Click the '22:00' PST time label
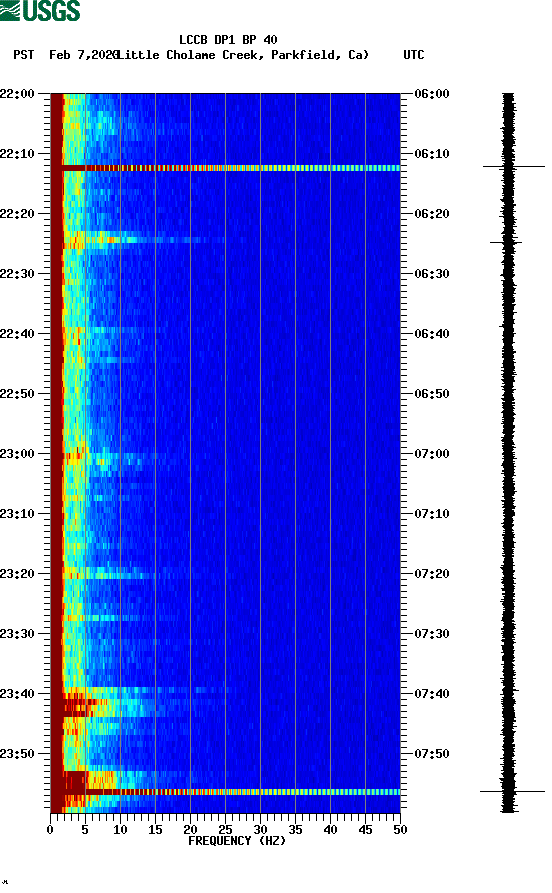Screen dimensions: 552x893 [x=17, y=93]
